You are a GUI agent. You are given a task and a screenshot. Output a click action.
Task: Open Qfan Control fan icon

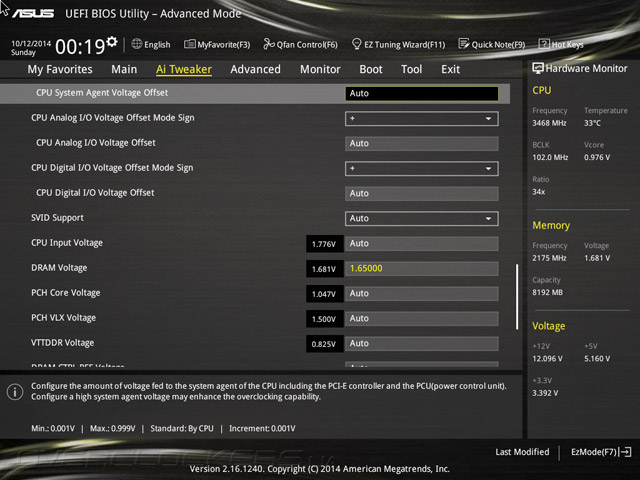[x=269, y=44]
